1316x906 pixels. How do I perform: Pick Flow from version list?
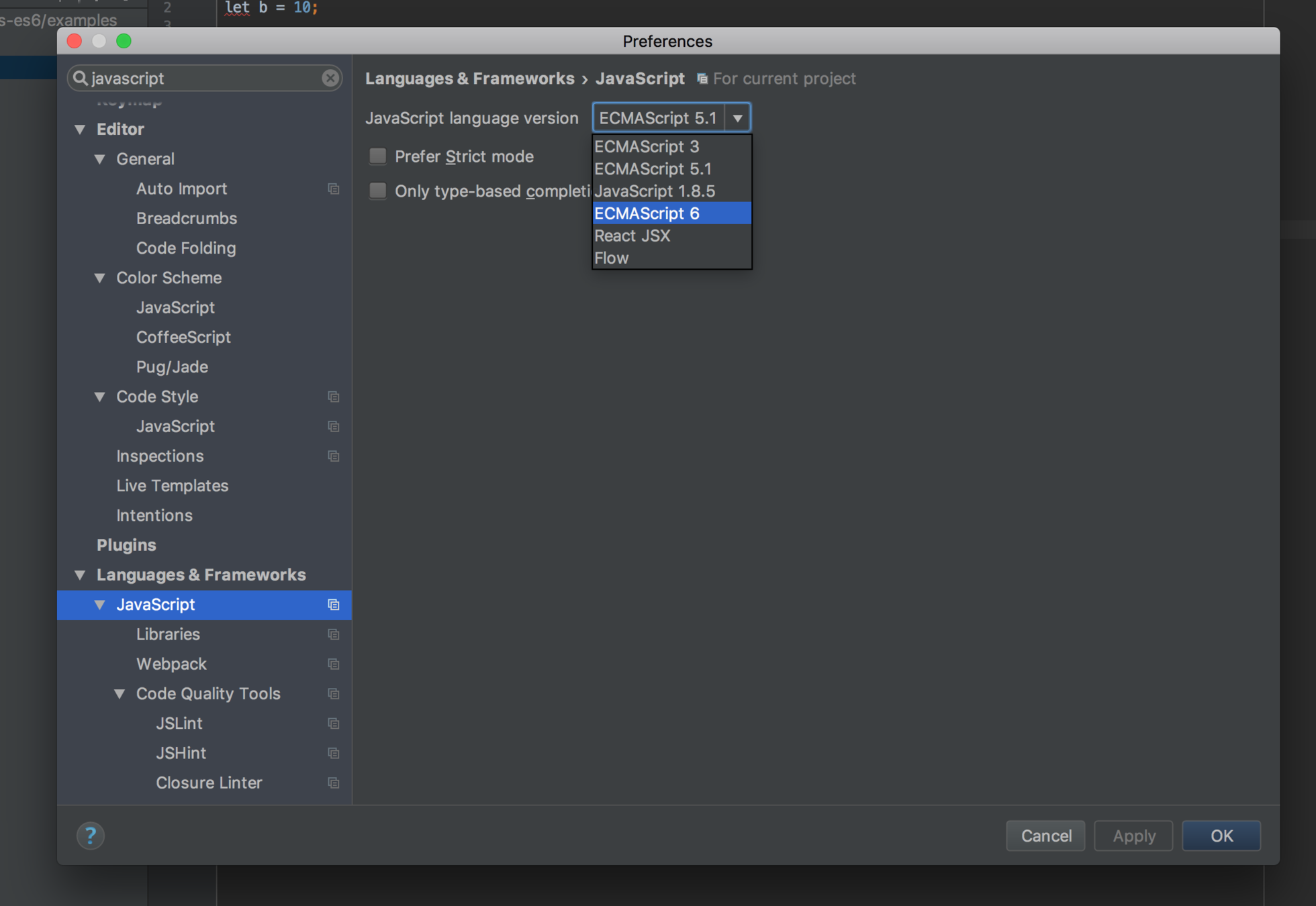click(611, 258)
